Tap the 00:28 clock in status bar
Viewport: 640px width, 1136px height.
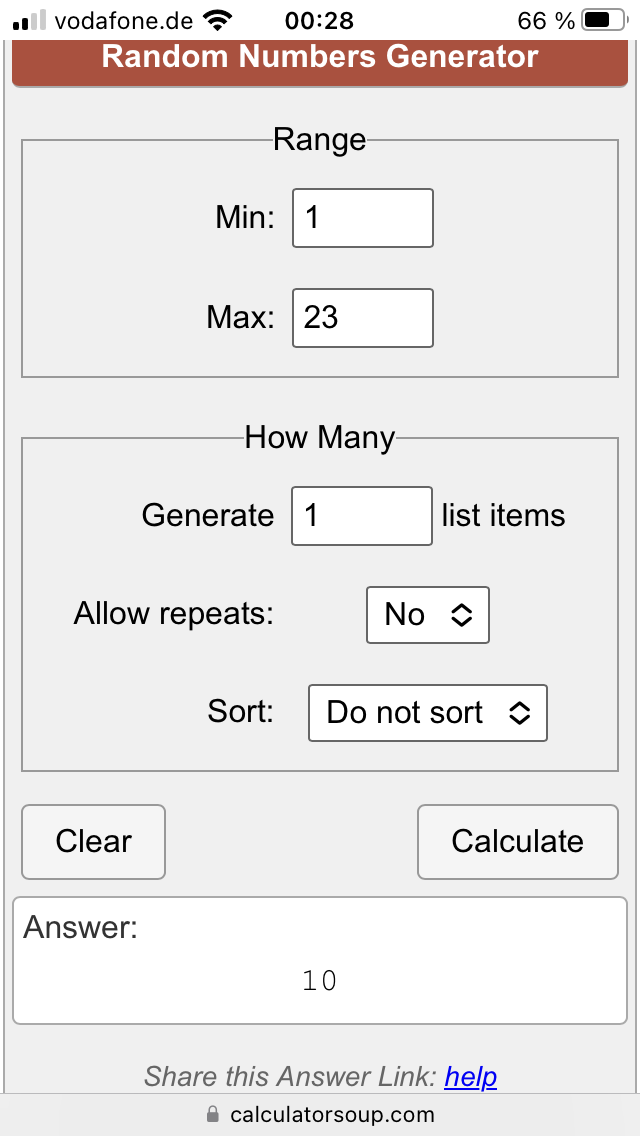tap(320, 20)
